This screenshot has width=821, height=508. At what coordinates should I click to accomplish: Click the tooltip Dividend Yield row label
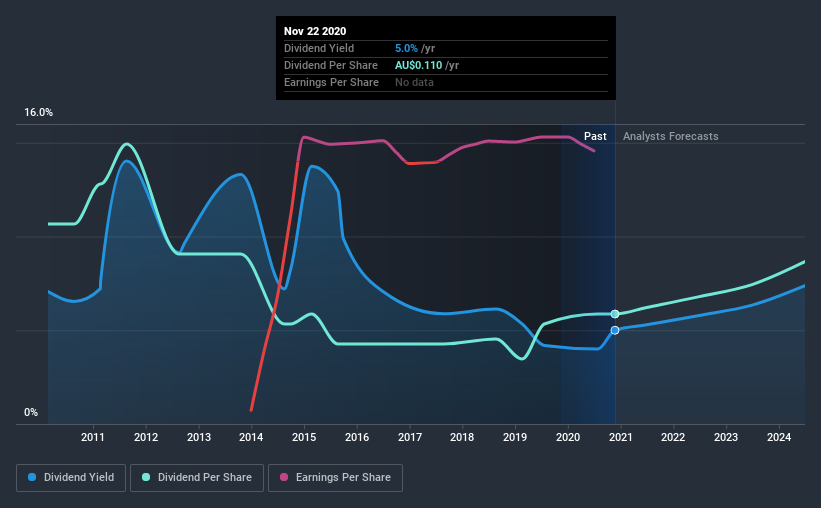tap(319, 48)
